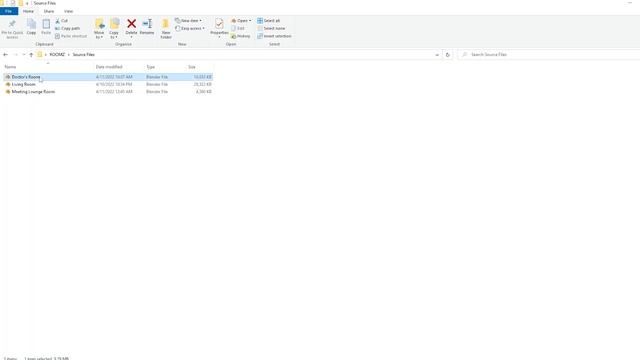Switch to the View ribbon tab
The width and height of the screenshot is (640, 360).
69,11
